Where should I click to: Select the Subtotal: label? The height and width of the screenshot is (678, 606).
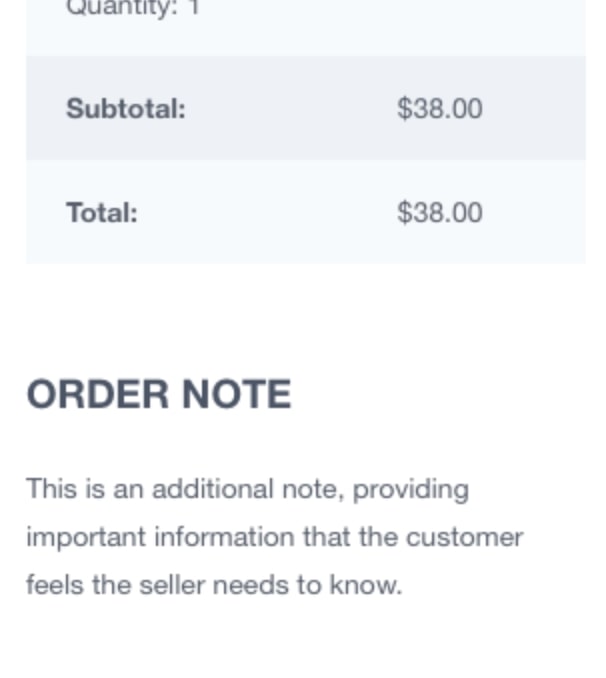pos(126,108)
